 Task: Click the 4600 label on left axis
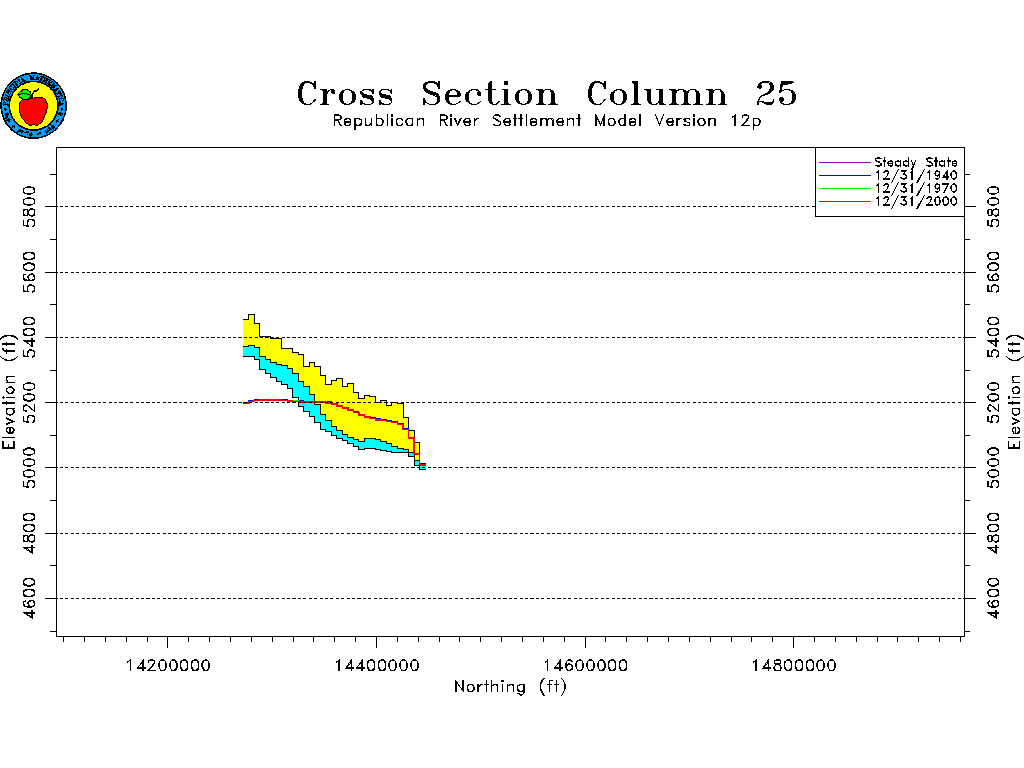click(29, 598)
